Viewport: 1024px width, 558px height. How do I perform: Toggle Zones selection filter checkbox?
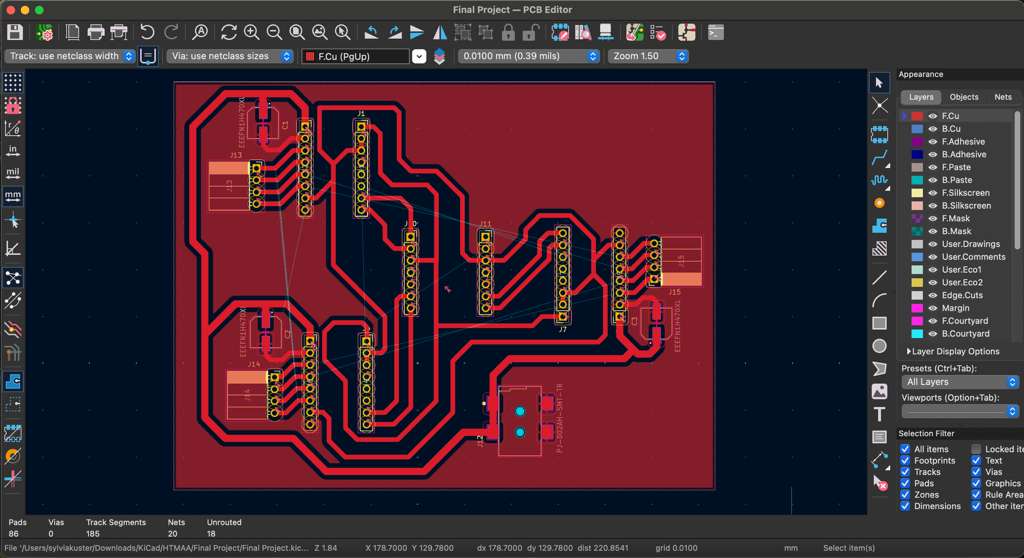(904, 495)
